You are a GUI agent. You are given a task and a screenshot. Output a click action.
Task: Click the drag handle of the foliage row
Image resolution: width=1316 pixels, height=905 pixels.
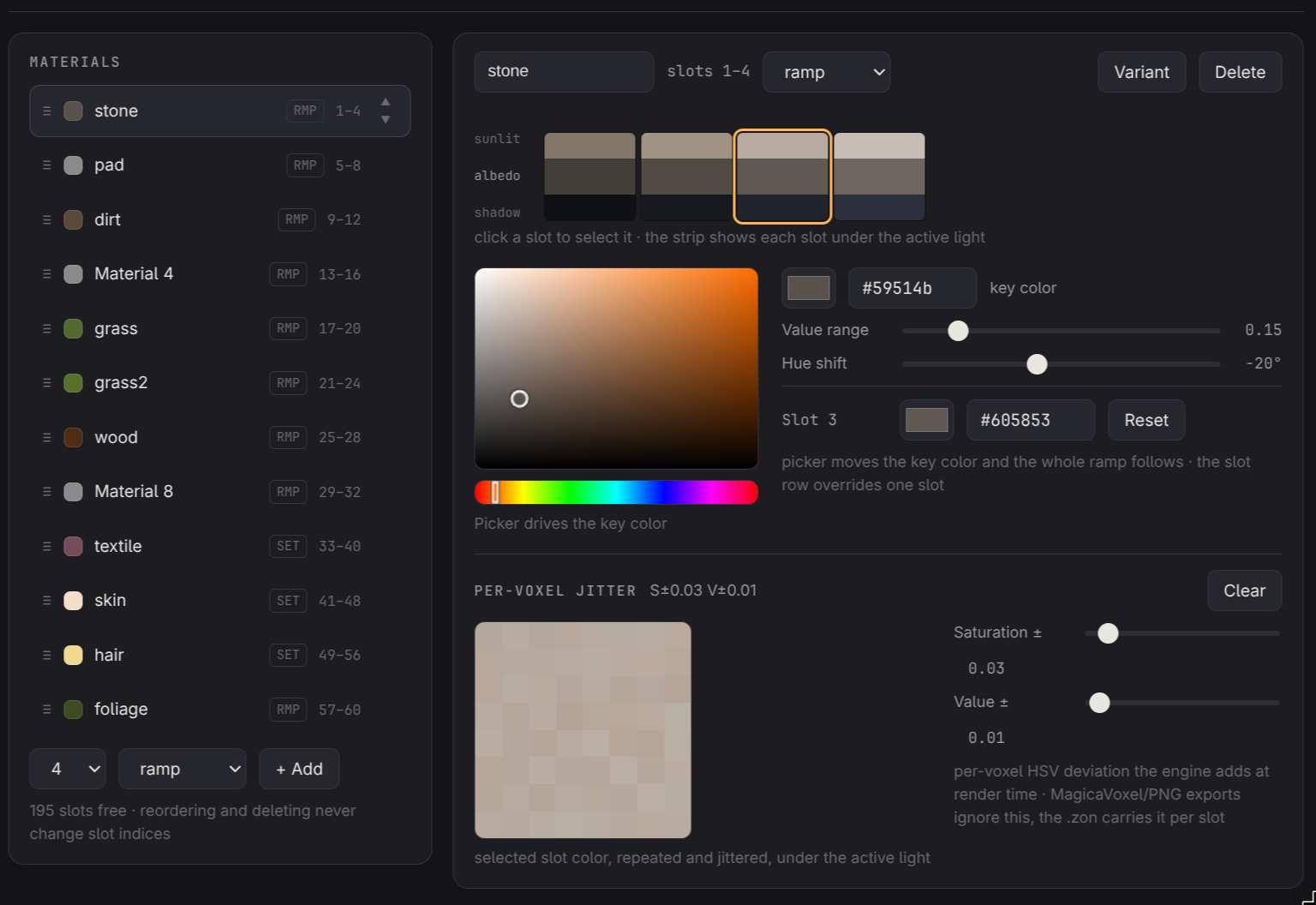pos(47,710)
